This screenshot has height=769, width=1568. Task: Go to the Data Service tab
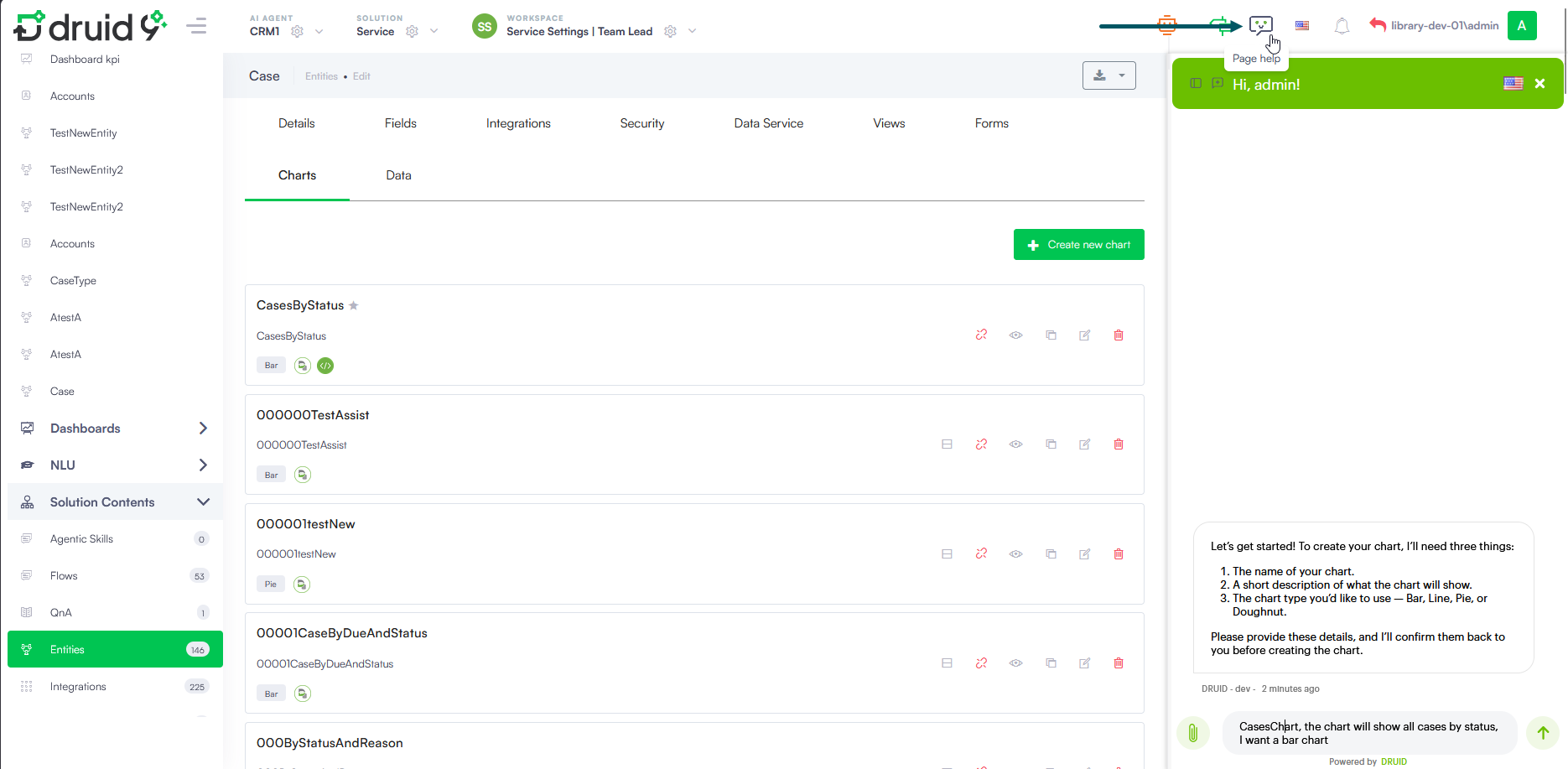point(769,123)
